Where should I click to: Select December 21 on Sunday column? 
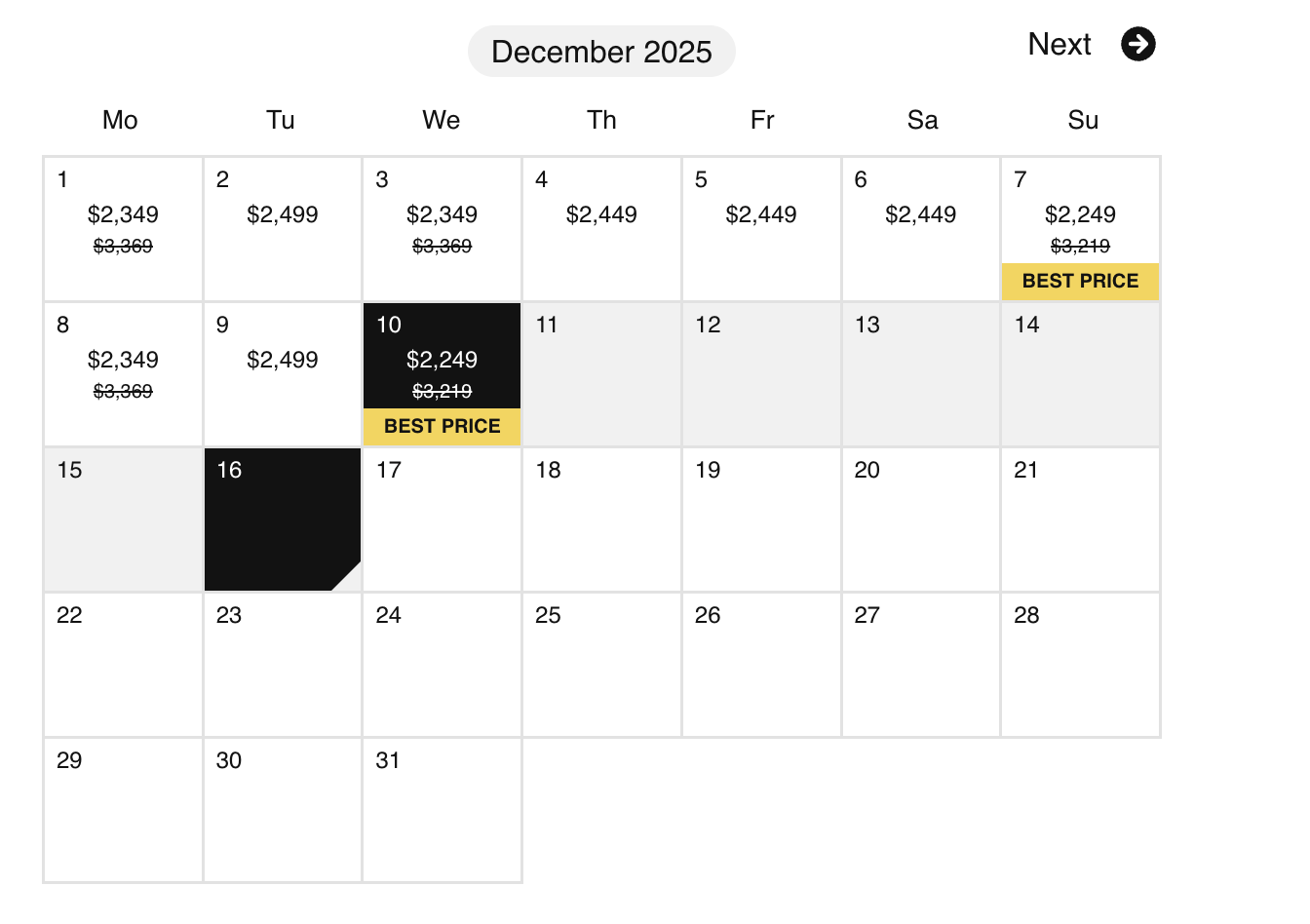(1080, 520)
